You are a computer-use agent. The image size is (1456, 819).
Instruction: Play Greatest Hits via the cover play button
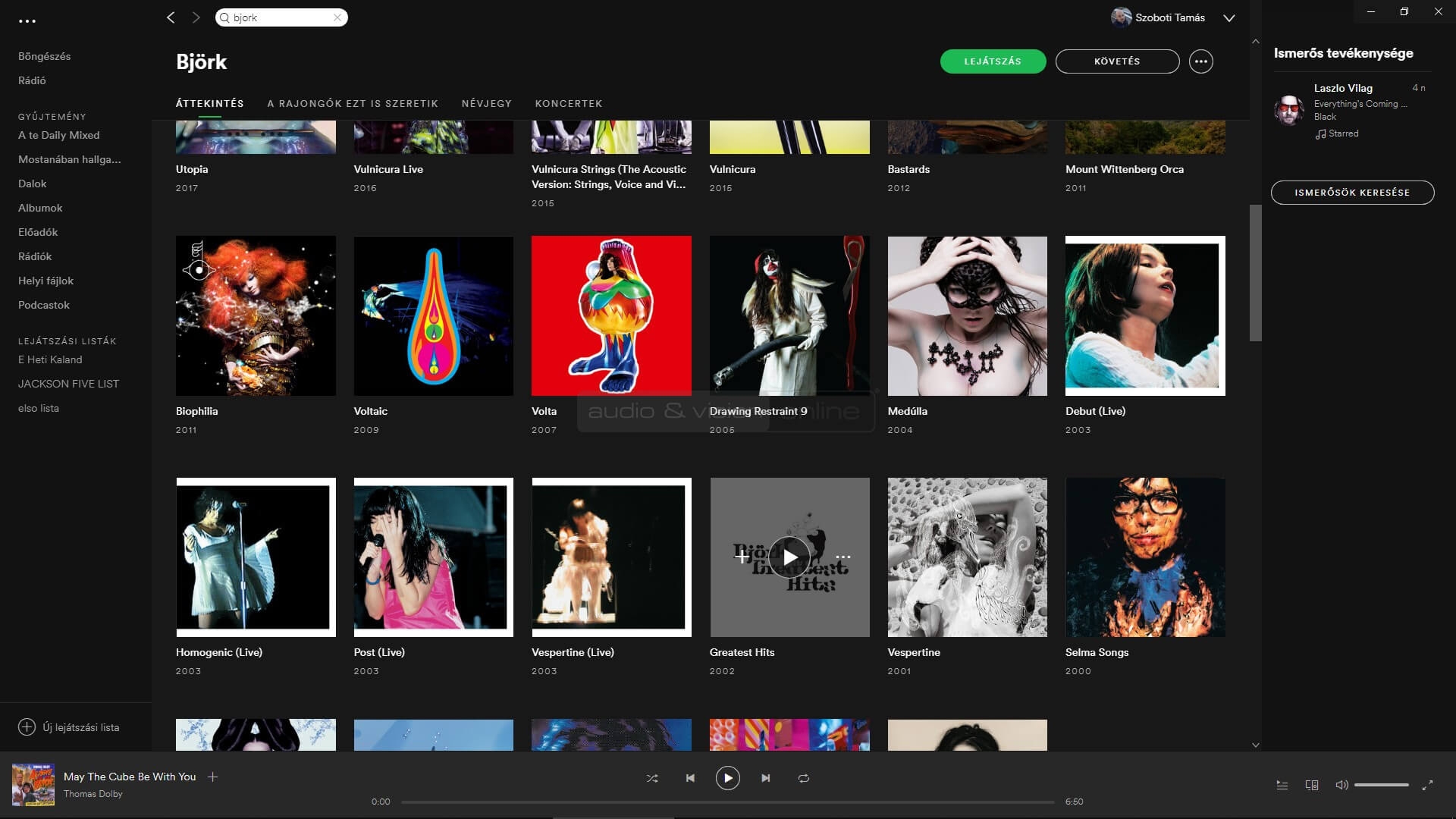tap(789, 557)
